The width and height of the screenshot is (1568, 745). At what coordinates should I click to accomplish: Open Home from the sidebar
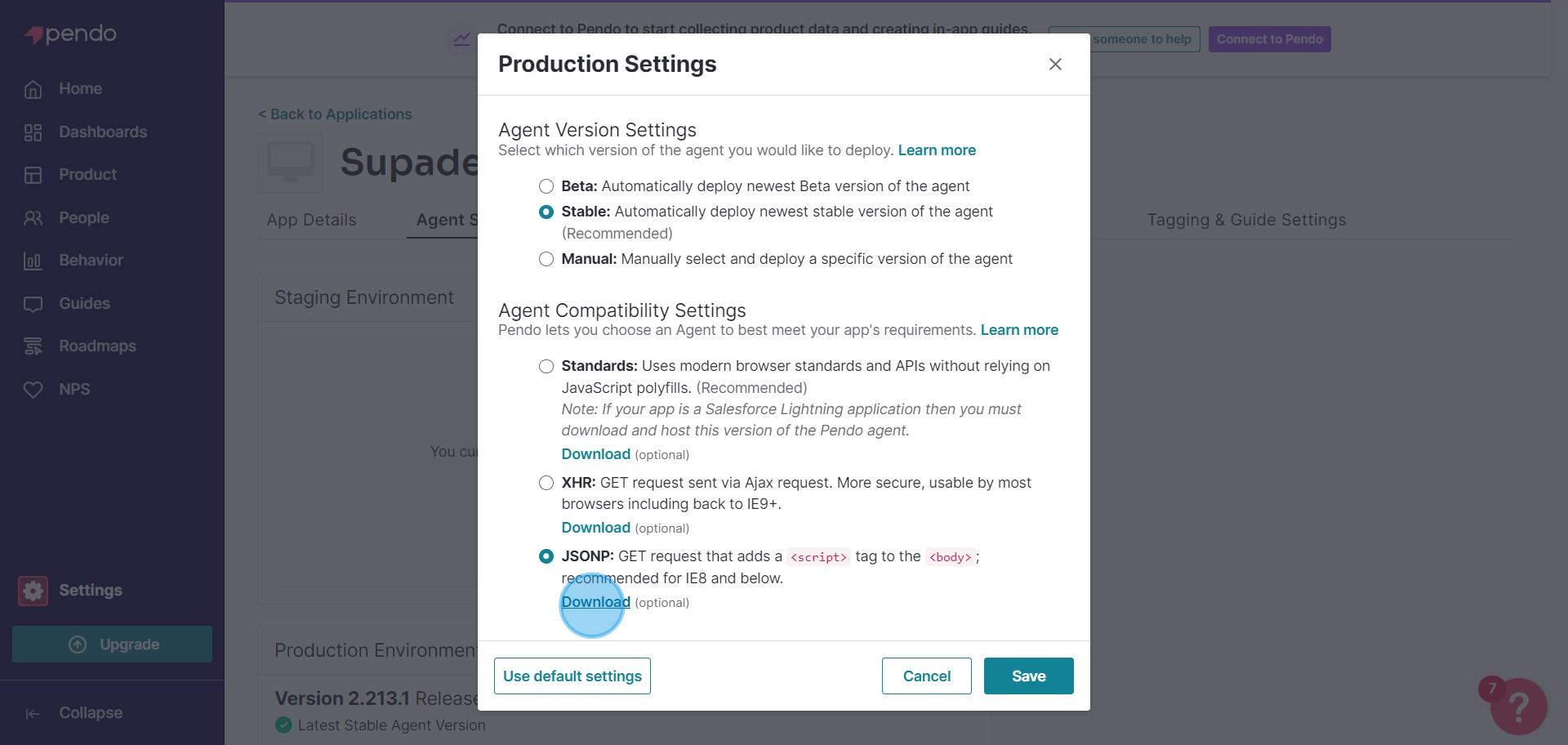coord(80,89)
